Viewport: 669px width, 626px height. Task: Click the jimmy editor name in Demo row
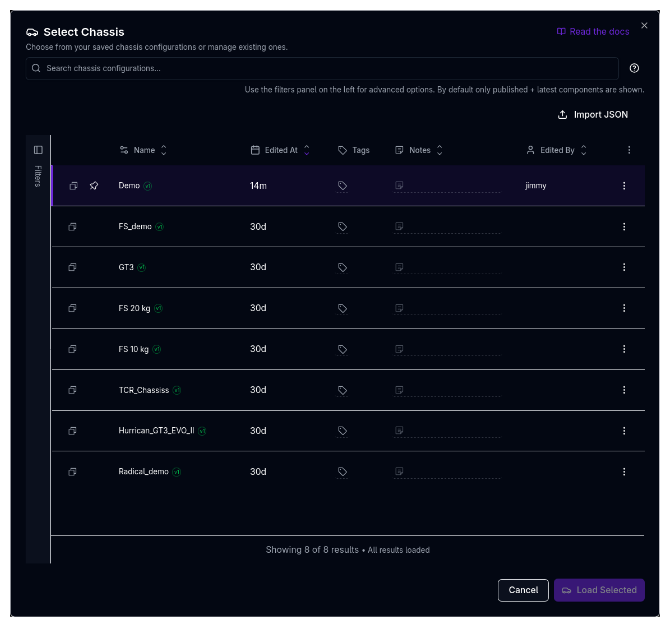click(535, 186)
